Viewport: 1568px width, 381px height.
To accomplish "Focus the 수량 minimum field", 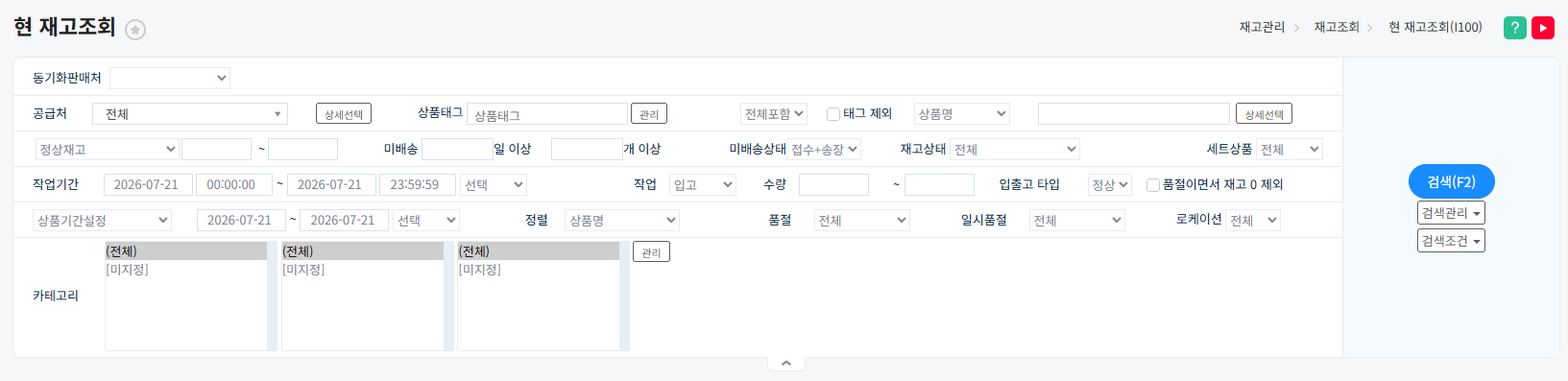I will 833,184.
